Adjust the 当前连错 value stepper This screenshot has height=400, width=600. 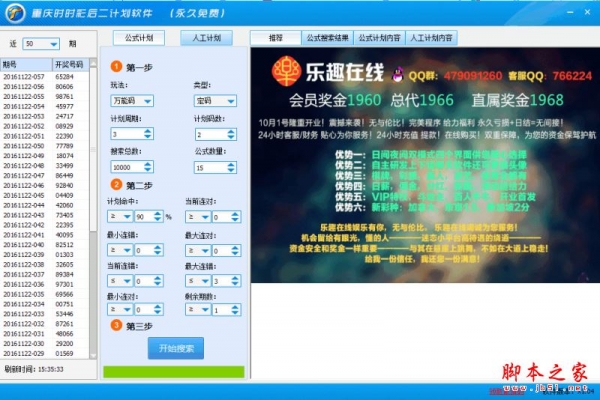click(x=158, y=281)
